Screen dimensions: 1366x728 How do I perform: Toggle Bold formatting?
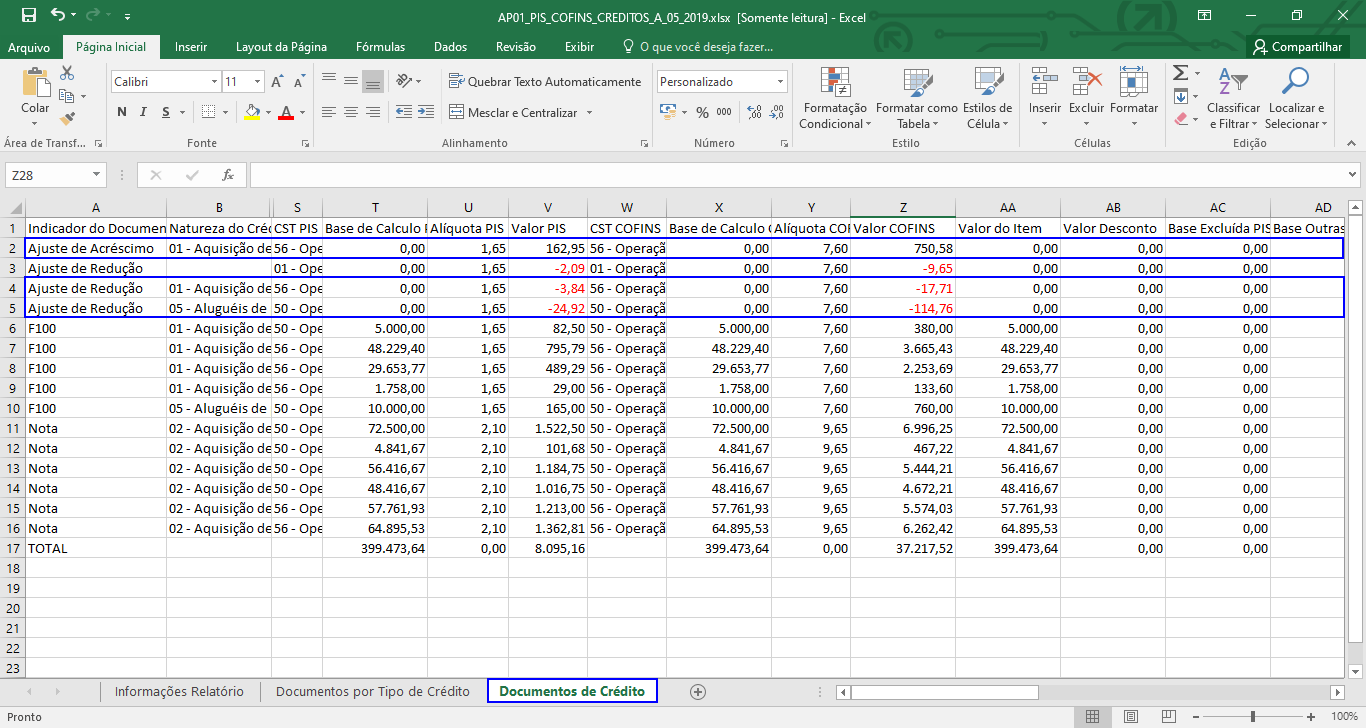click(122, 113)
